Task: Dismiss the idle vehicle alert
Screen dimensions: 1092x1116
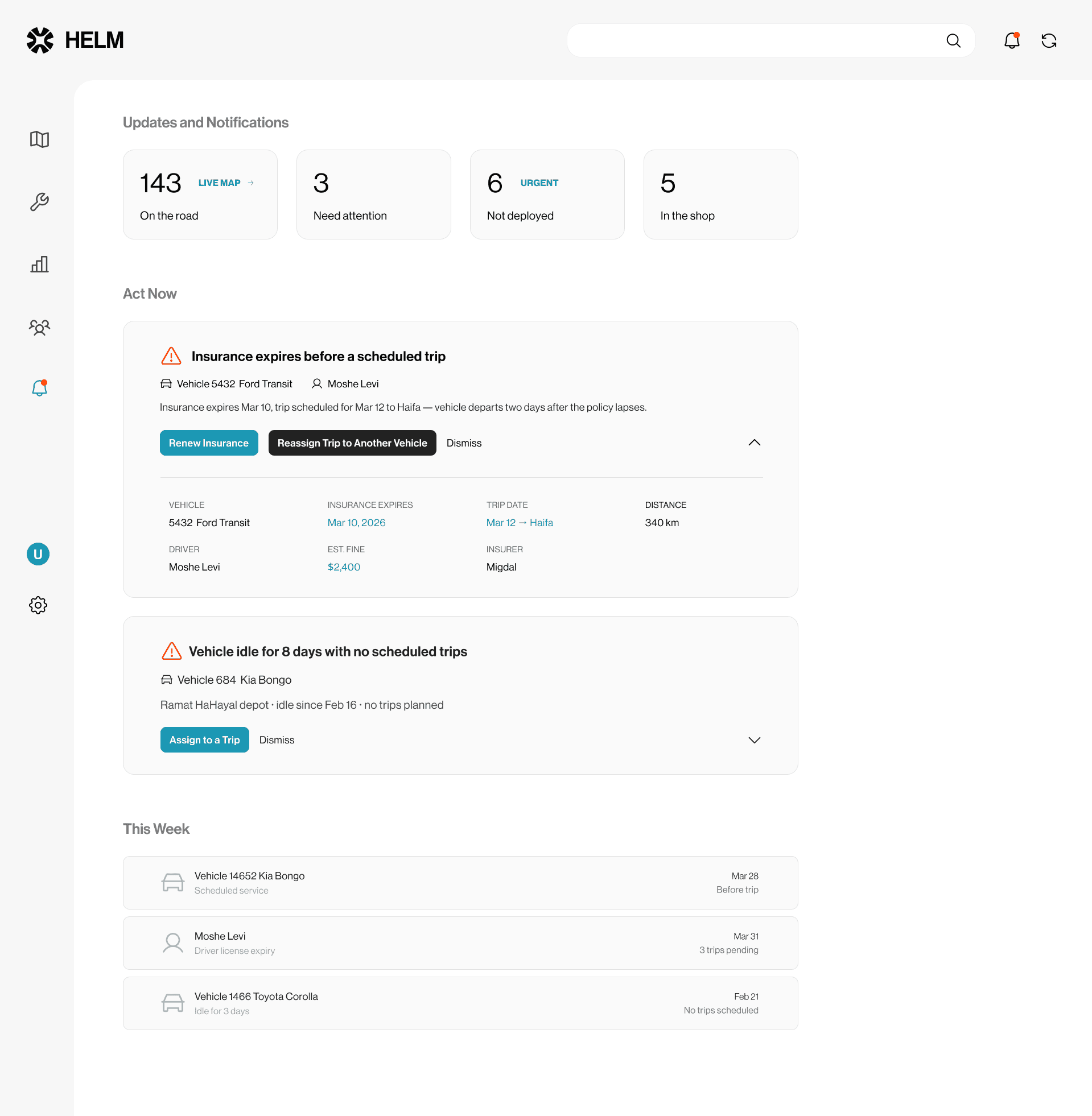Action: click(277, 740)
